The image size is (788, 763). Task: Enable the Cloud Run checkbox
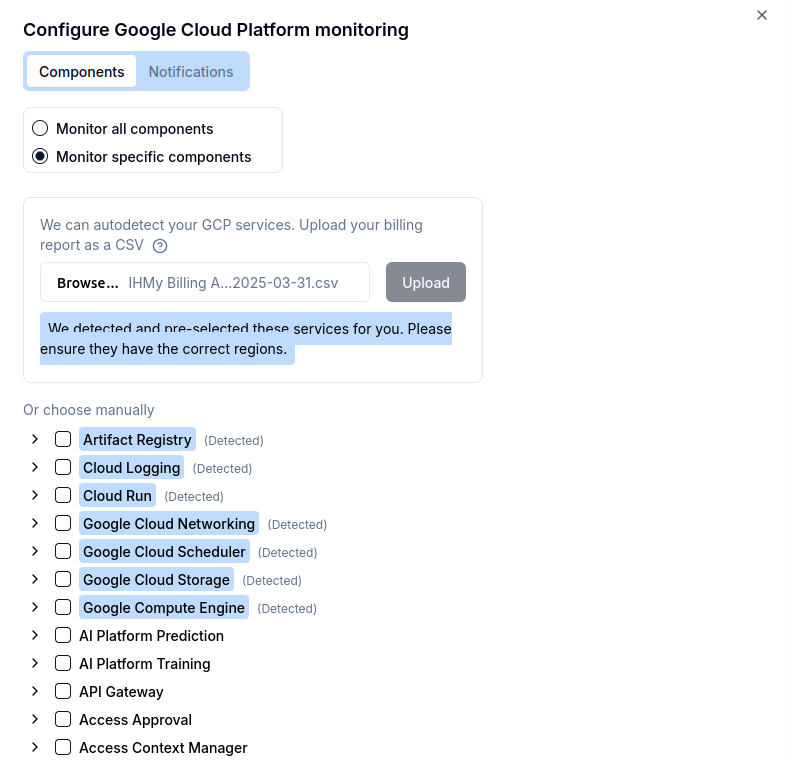click(63, 495)
